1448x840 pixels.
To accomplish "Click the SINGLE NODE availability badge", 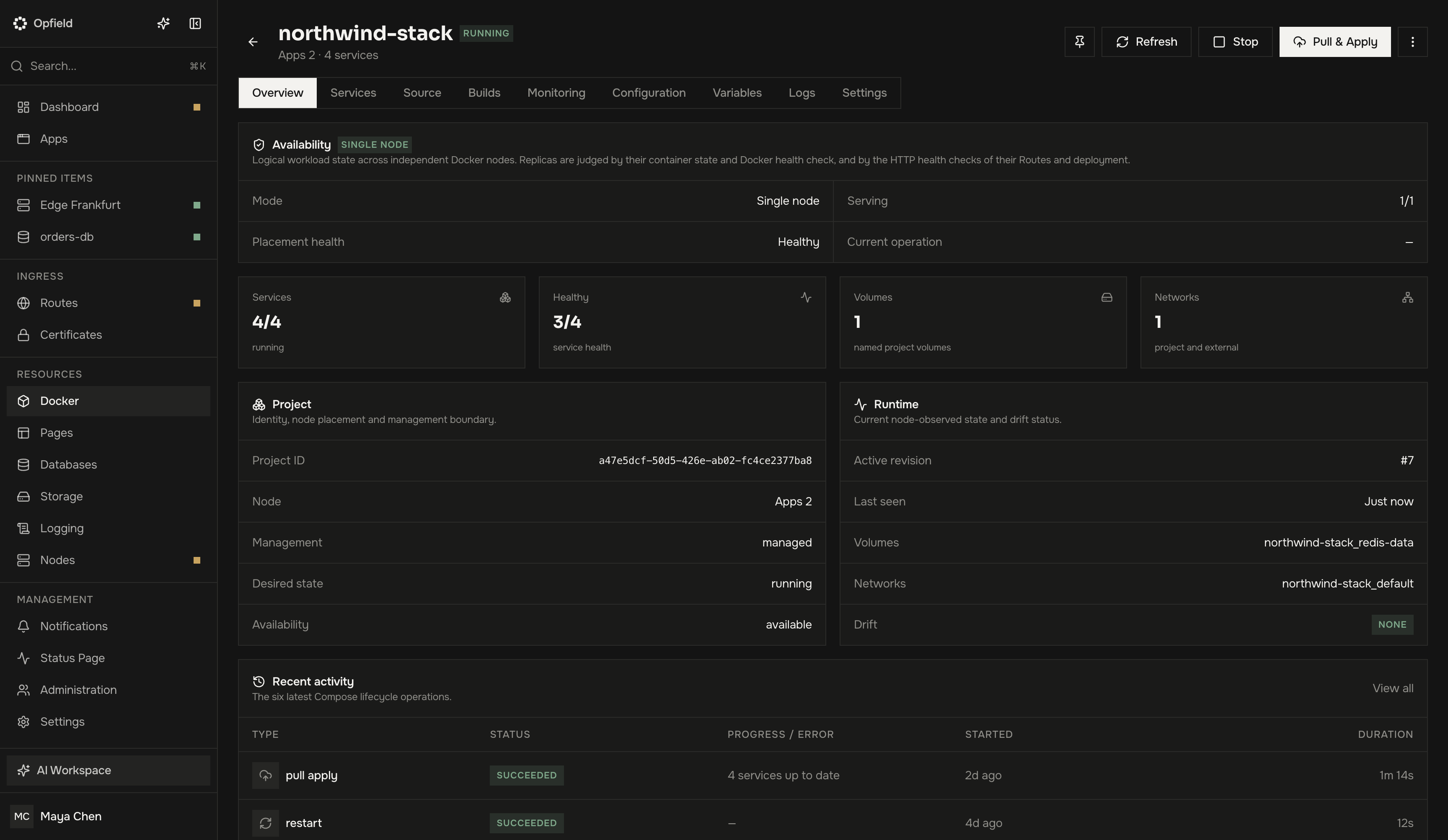I will (375, 145).
